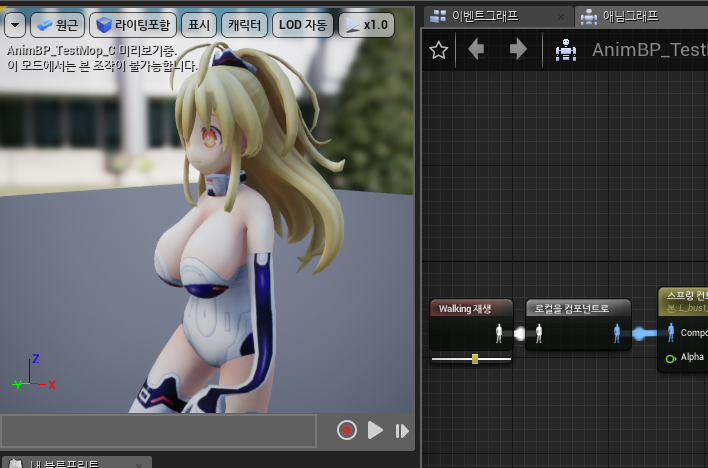Click 로컬을 컴포넌트로 blue output pin

pos(617,333)
